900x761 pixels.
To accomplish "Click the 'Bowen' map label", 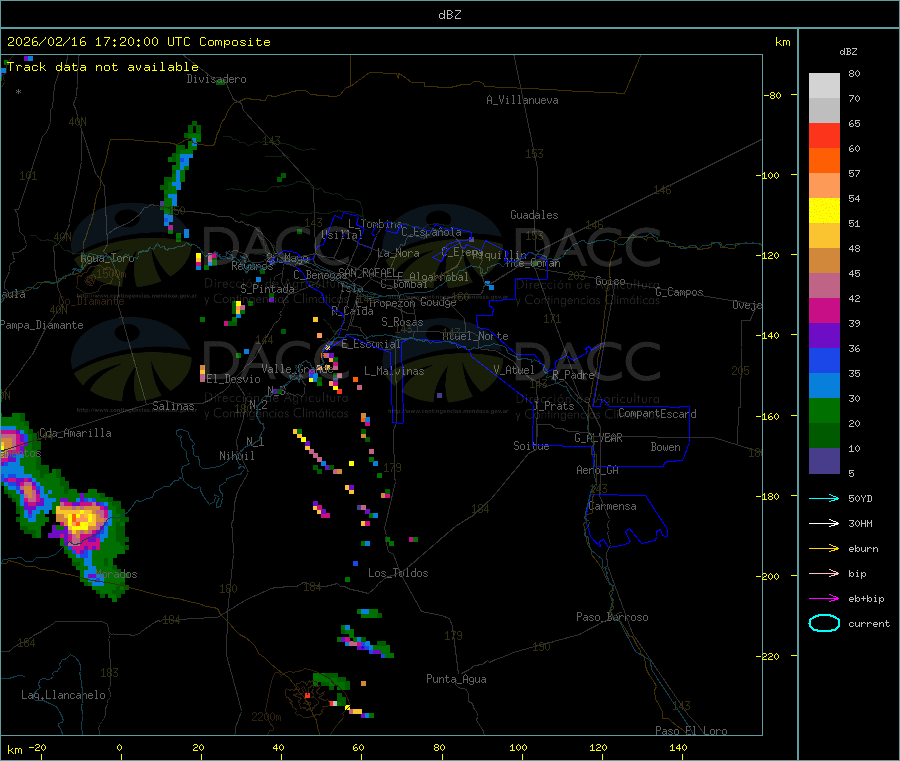I will pyautogui.click(x=665, y=447).
